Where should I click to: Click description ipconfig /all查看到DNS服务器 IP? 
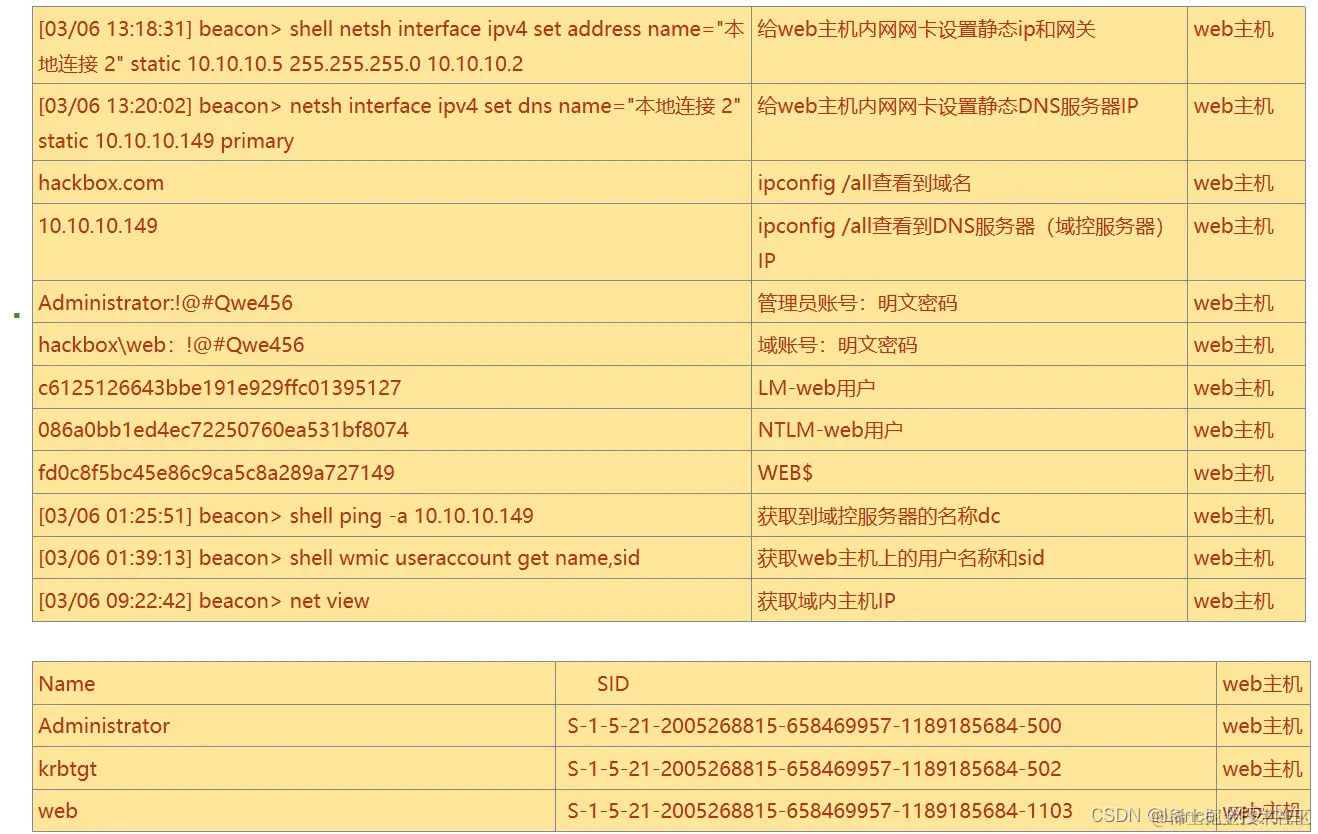point(961,243)
